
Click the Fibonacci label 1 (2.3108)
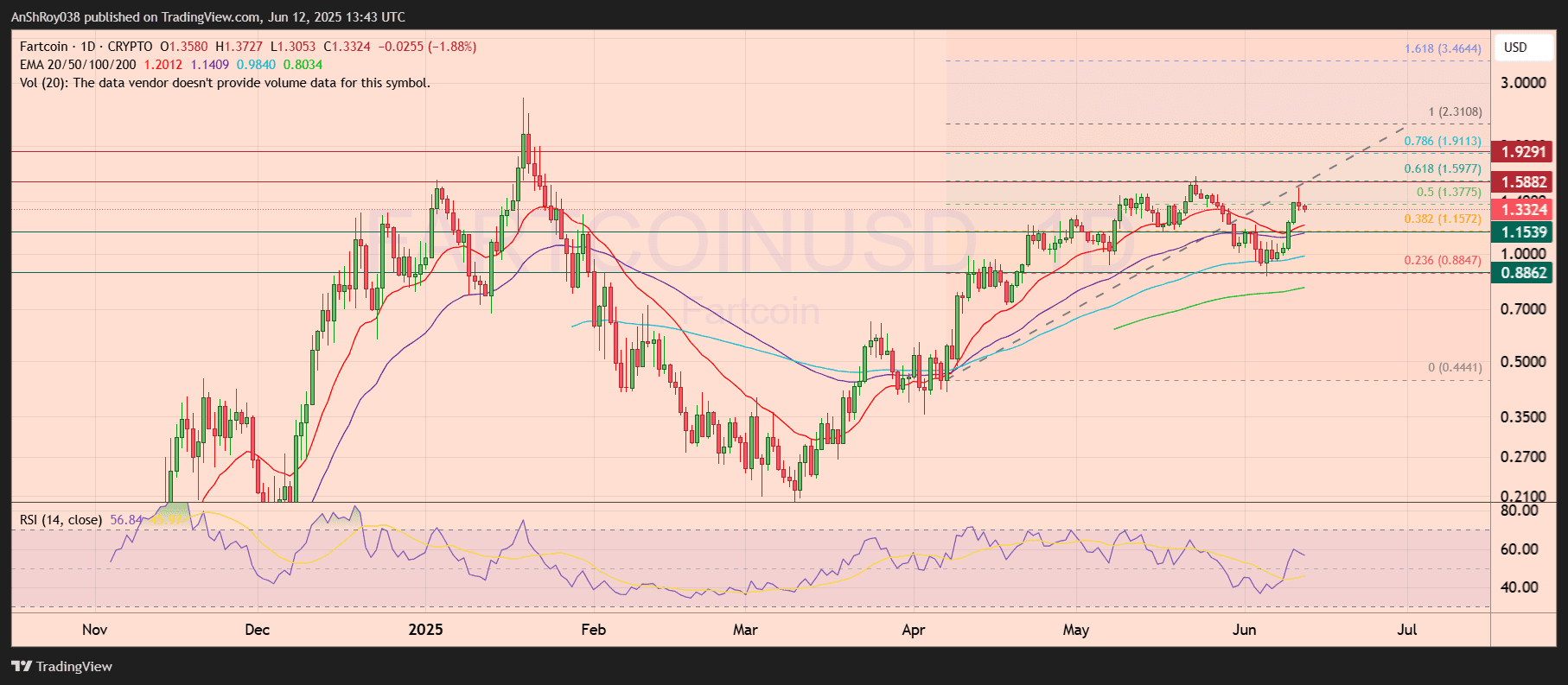pyautogui.click(x=1455, y=112)
